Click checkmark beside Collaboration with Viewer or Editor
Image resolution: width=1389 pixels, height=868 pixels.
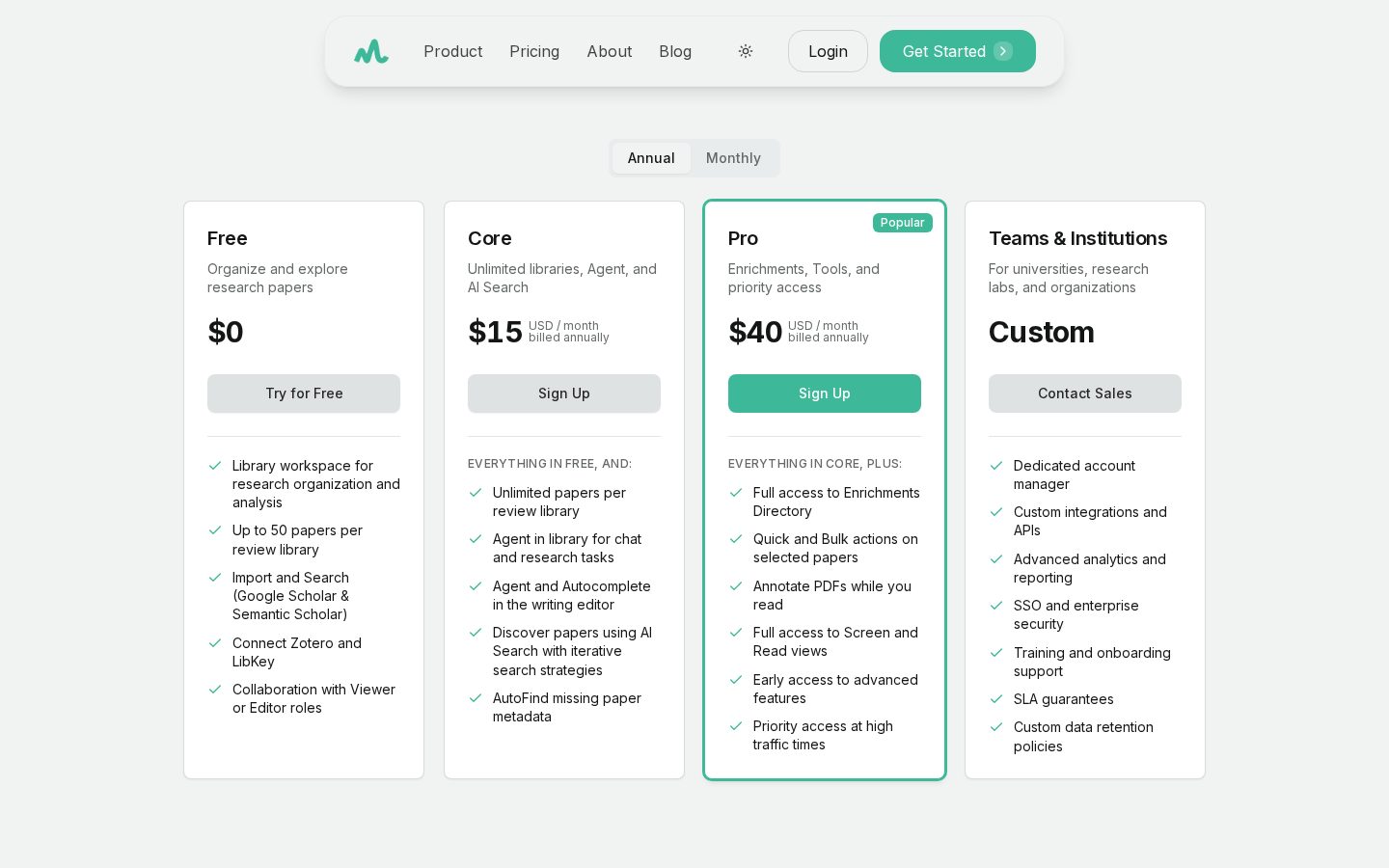[215, 690]
